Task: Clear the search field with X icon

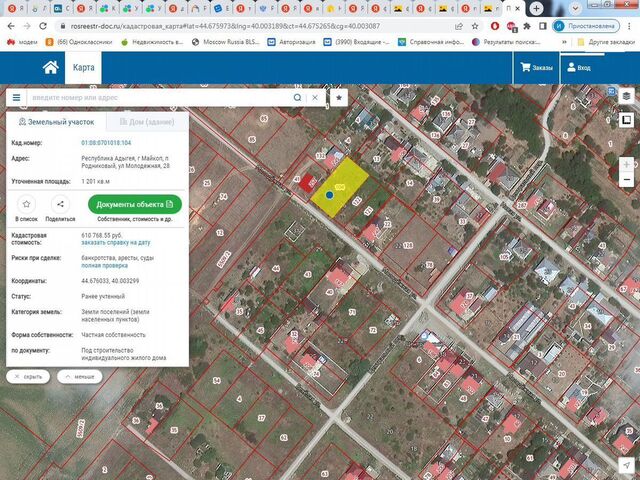Action: click(x=315, y=98)
